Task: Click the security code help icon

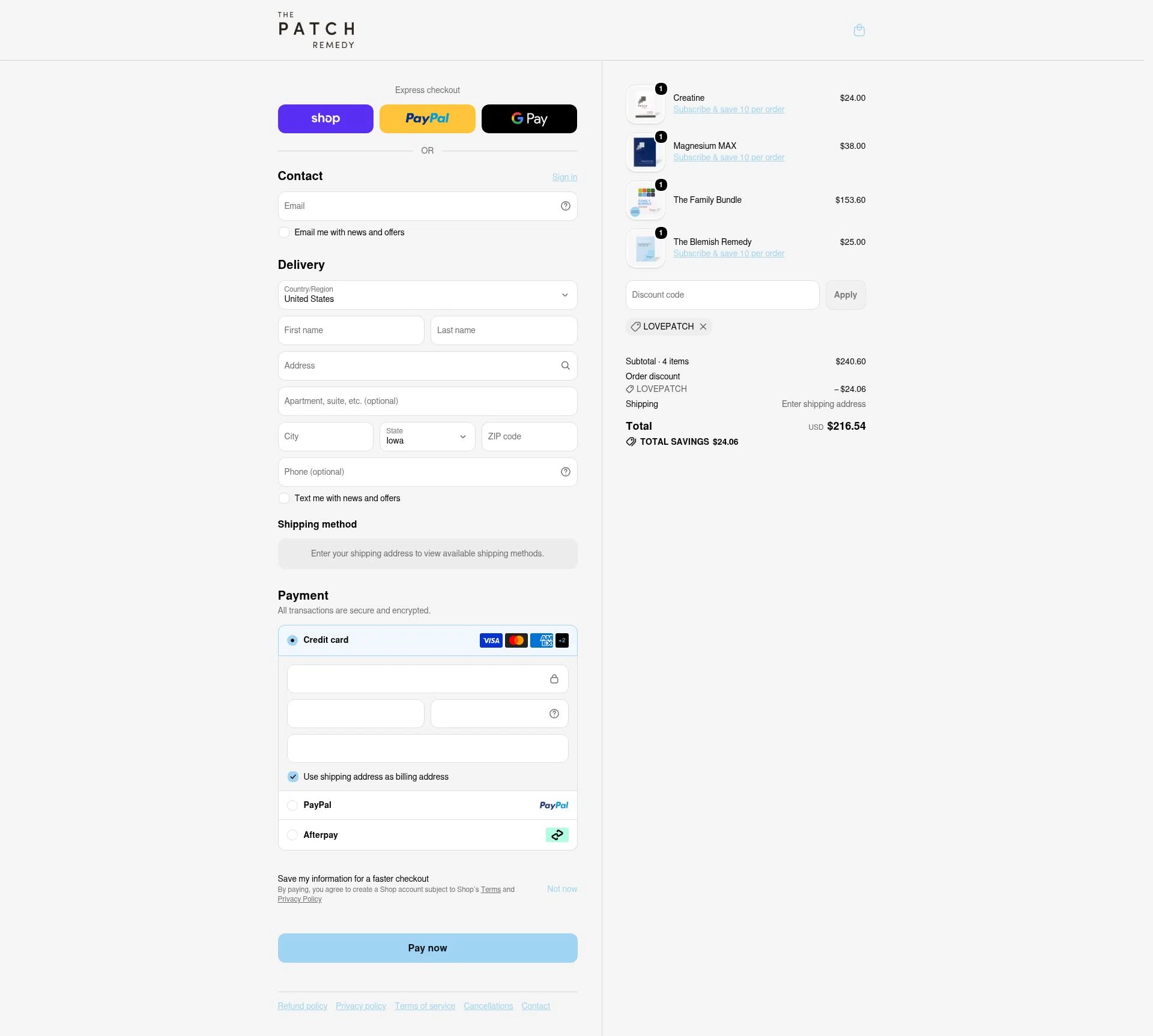Action: coord(554,714)
